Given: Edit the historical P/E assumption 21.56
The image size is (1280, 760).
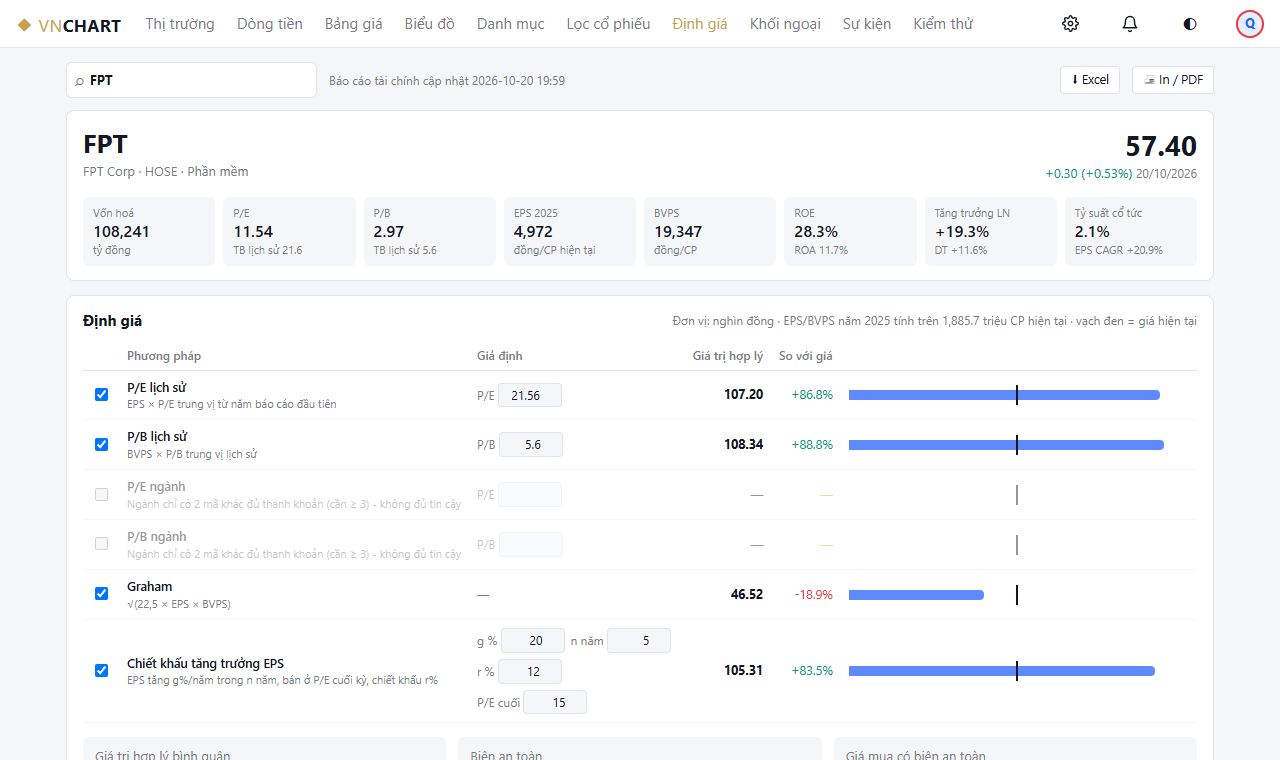Looking at the screenshot, I should [x=530, y=395].
